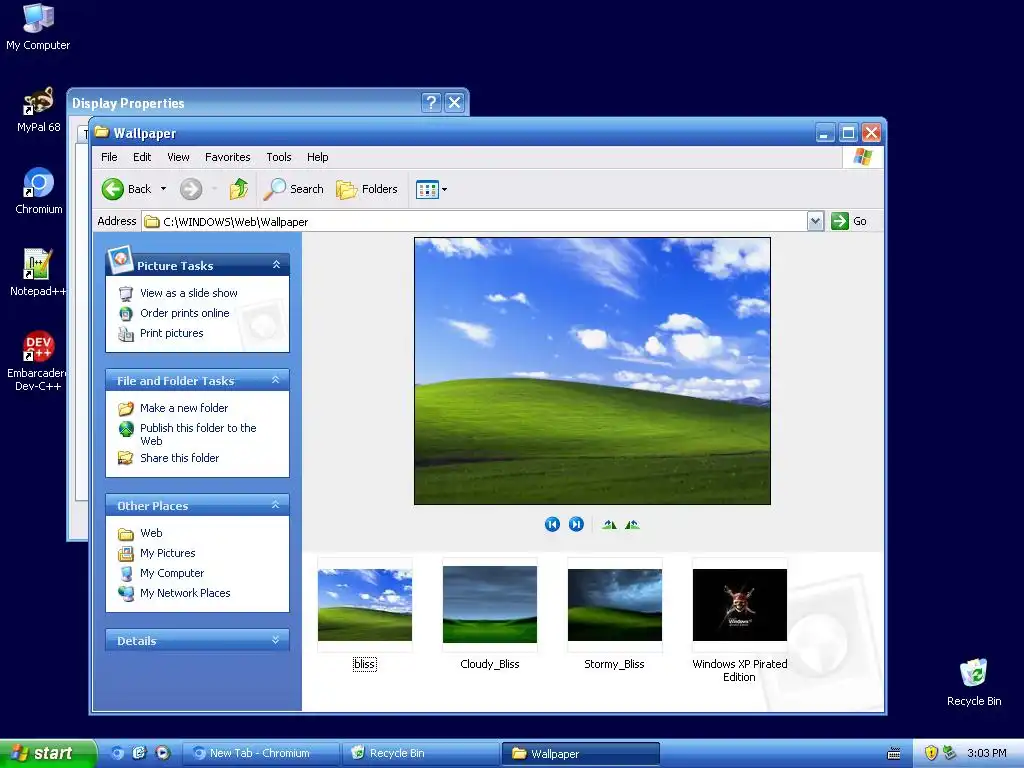
Task: Click the address bar path field
Action: tap(475, 221)
